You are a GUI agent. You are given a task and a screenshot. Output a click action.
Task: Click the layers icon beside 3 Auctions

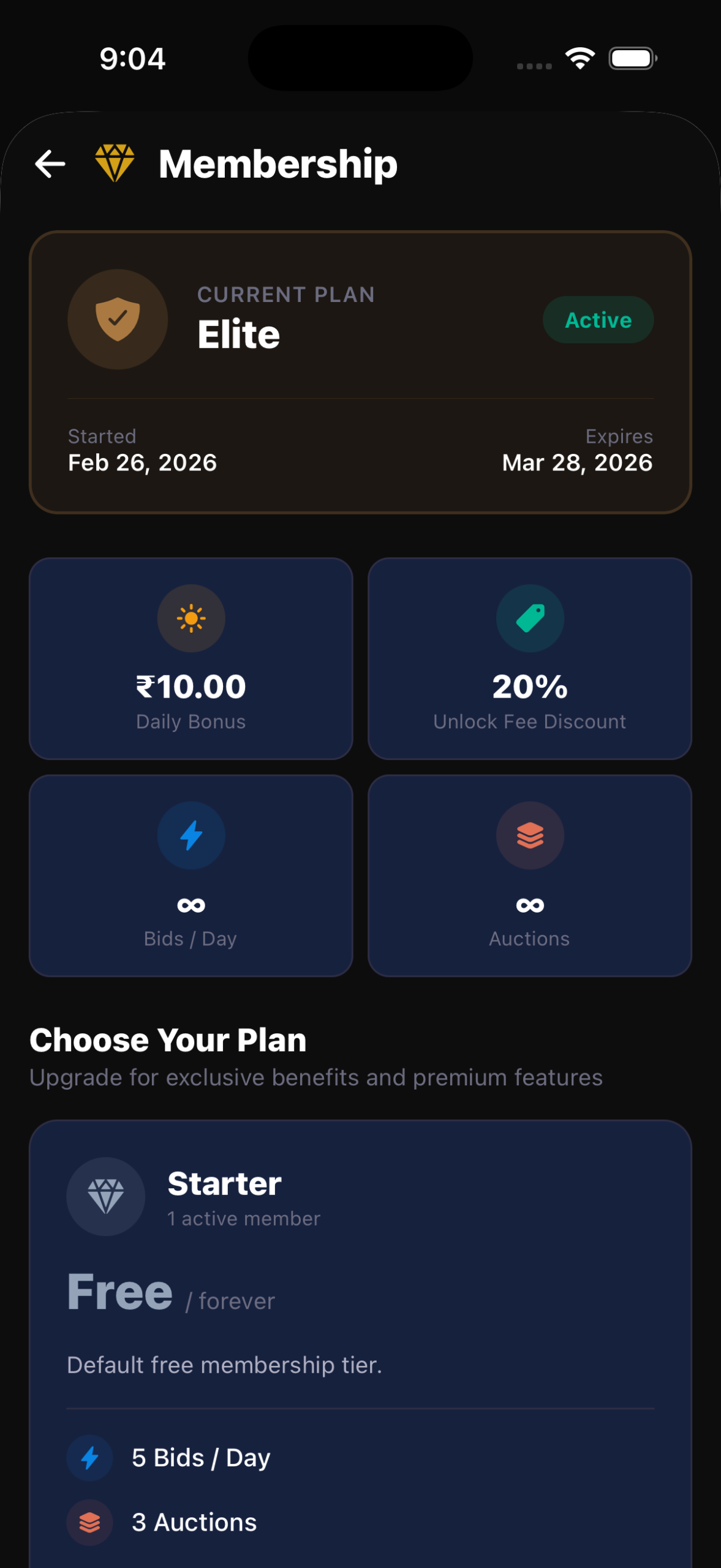point(89,1522)
